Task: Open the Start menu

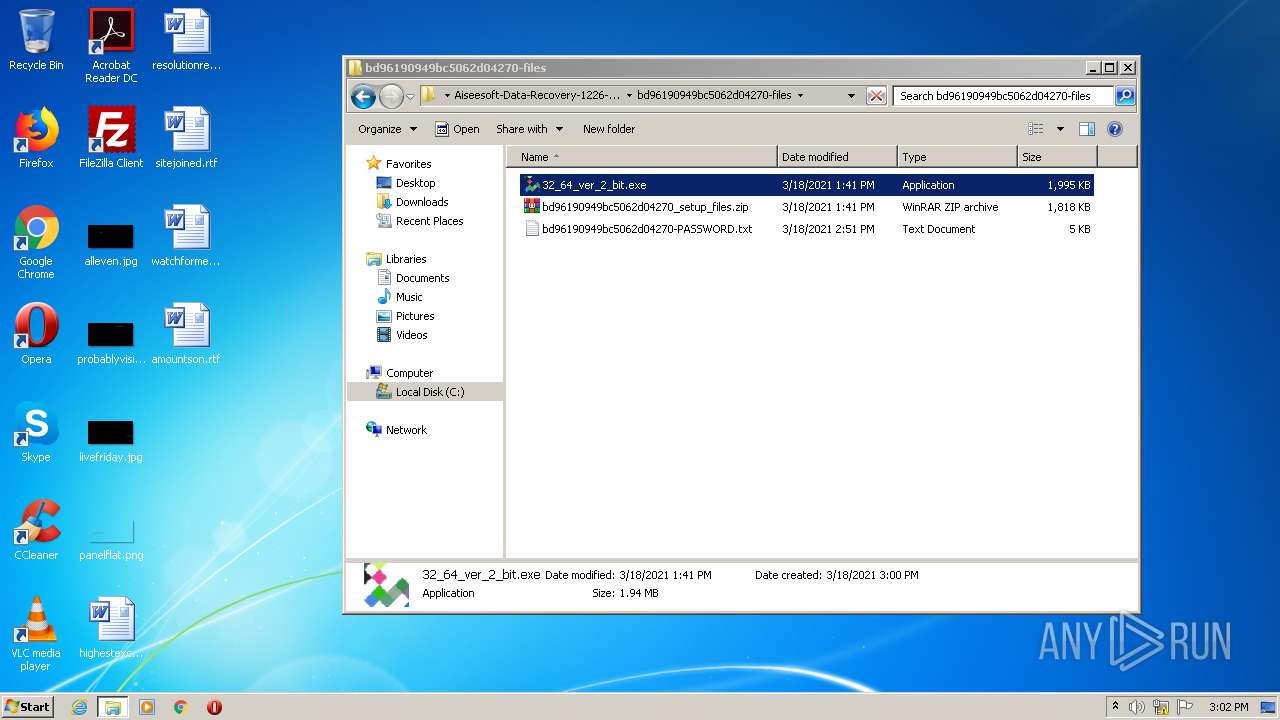Action: (x=27, y=707)
